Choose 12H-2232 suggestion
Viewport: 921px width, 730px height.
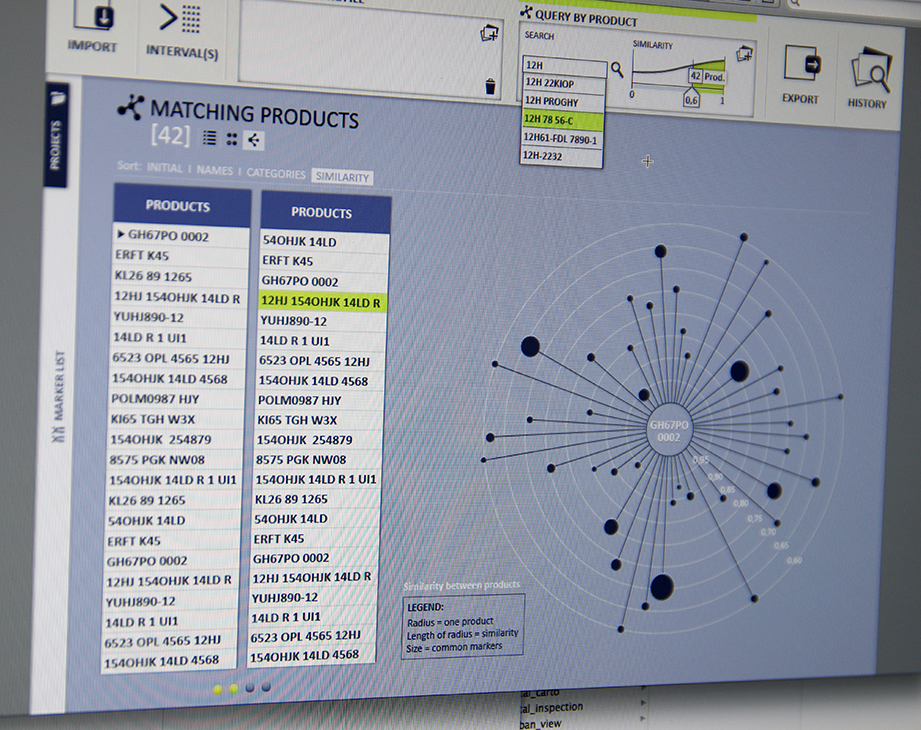[562, 157]
